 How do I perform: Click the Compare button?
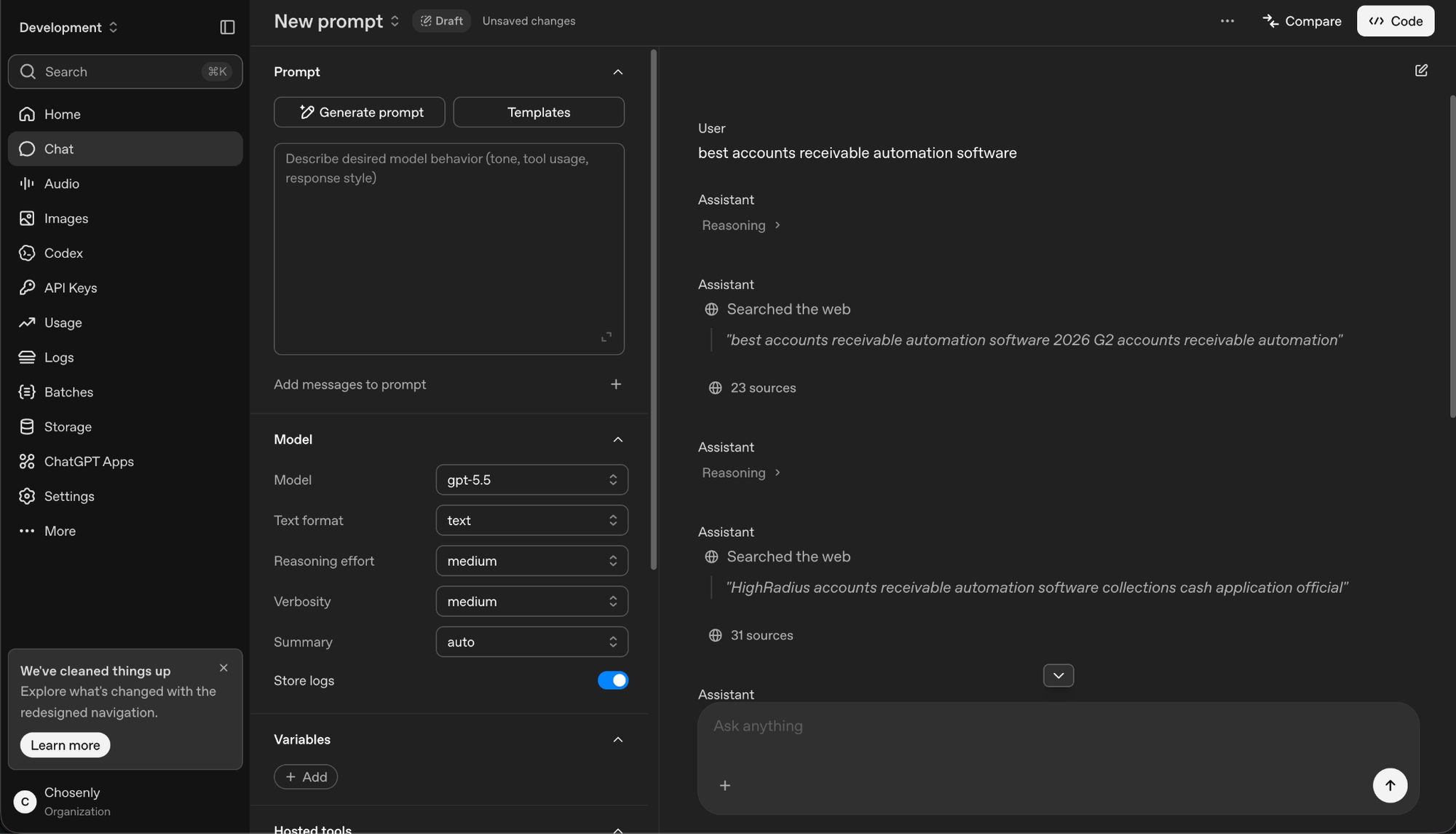point(1302,21)
